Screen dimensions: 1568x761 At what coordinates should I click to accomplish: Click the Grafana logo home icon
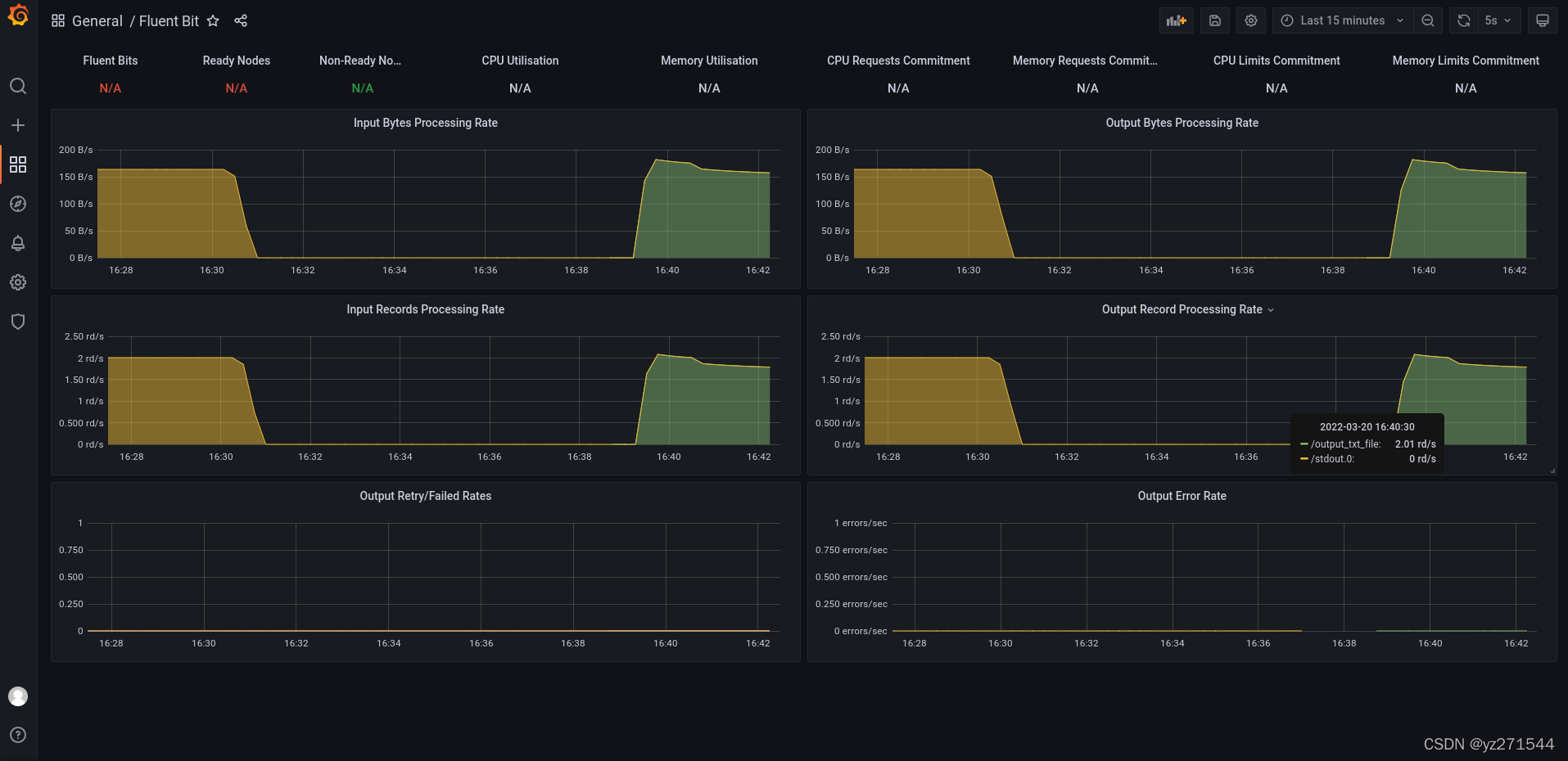pos(18,16)
